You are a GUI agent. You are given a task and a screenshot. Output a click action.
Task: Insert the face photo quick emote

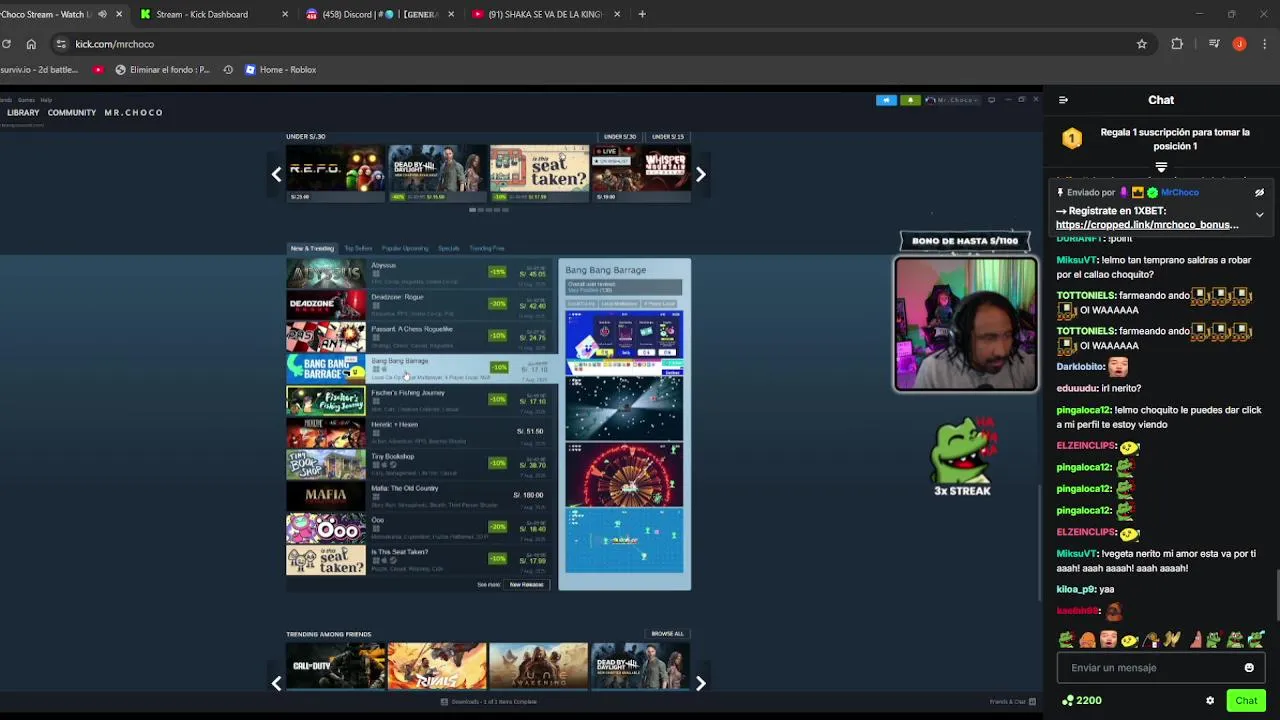[x=1108, y=640]
